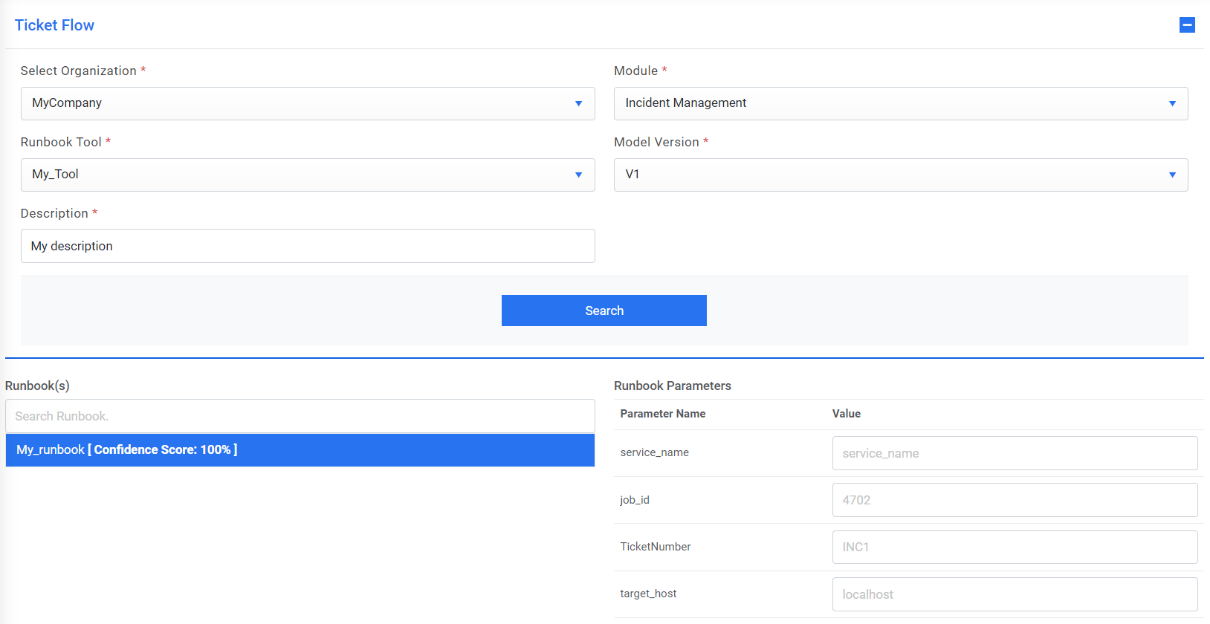Click the service_name value field
This screenshot has height=624, width=1210.
point(1014,453)
